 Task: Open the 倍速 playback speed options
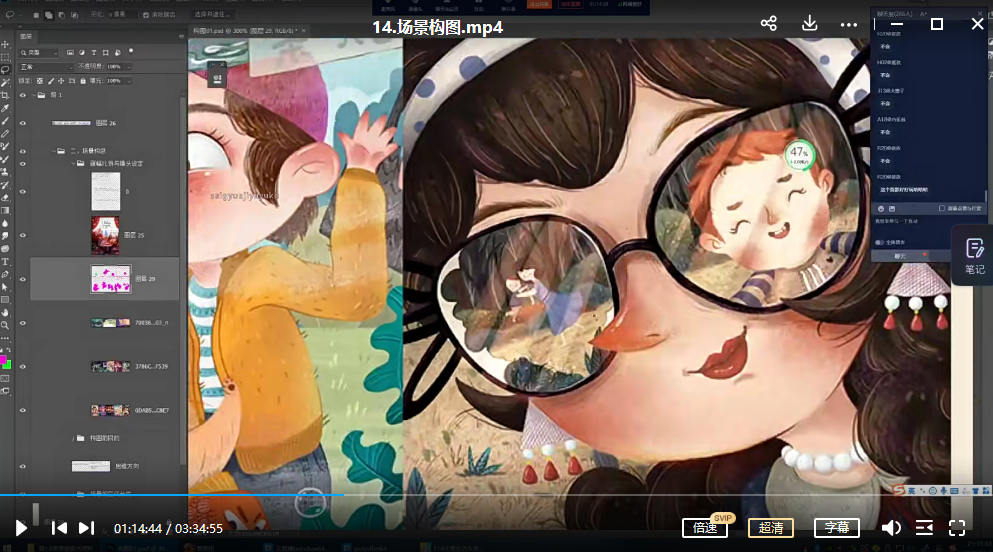point(705,528)
